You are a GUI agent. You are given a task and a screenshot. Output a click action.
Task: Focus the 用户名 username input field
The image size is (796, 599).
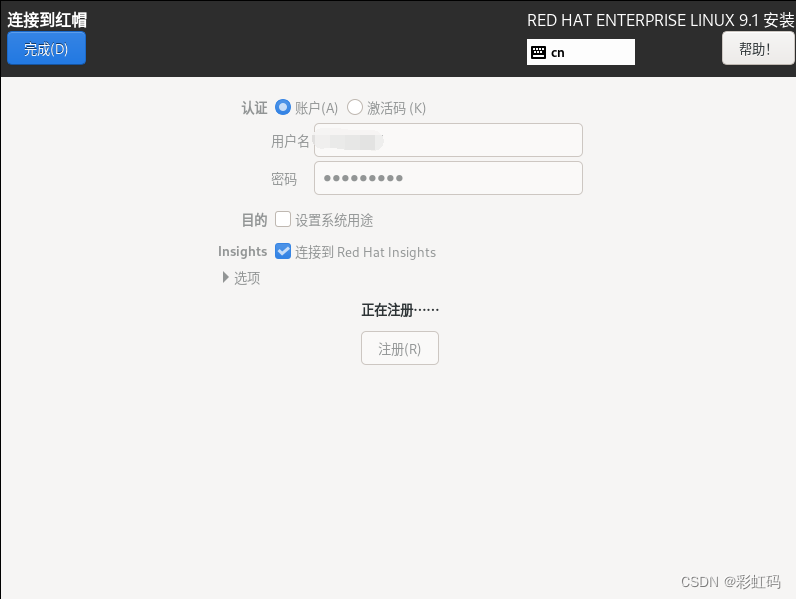(x=448, y=140)
